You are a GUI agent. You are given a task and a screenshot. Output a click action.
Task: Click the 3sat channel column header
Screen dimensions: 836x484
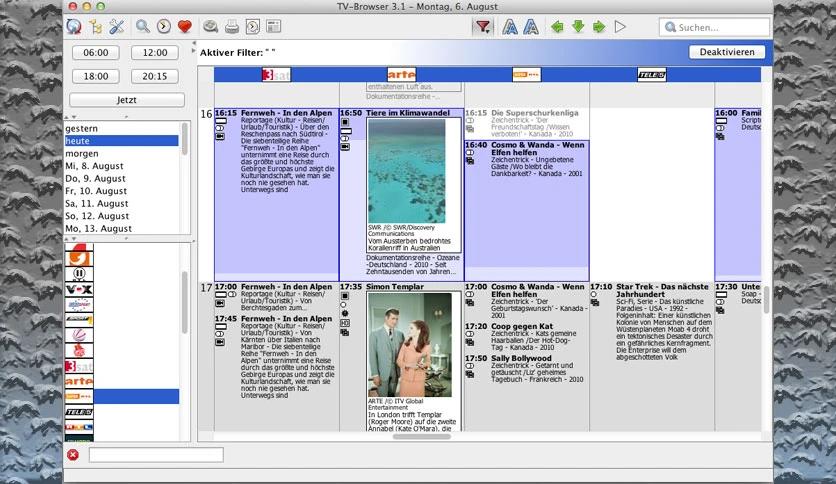pyautogui.click(x=276, y=75)
